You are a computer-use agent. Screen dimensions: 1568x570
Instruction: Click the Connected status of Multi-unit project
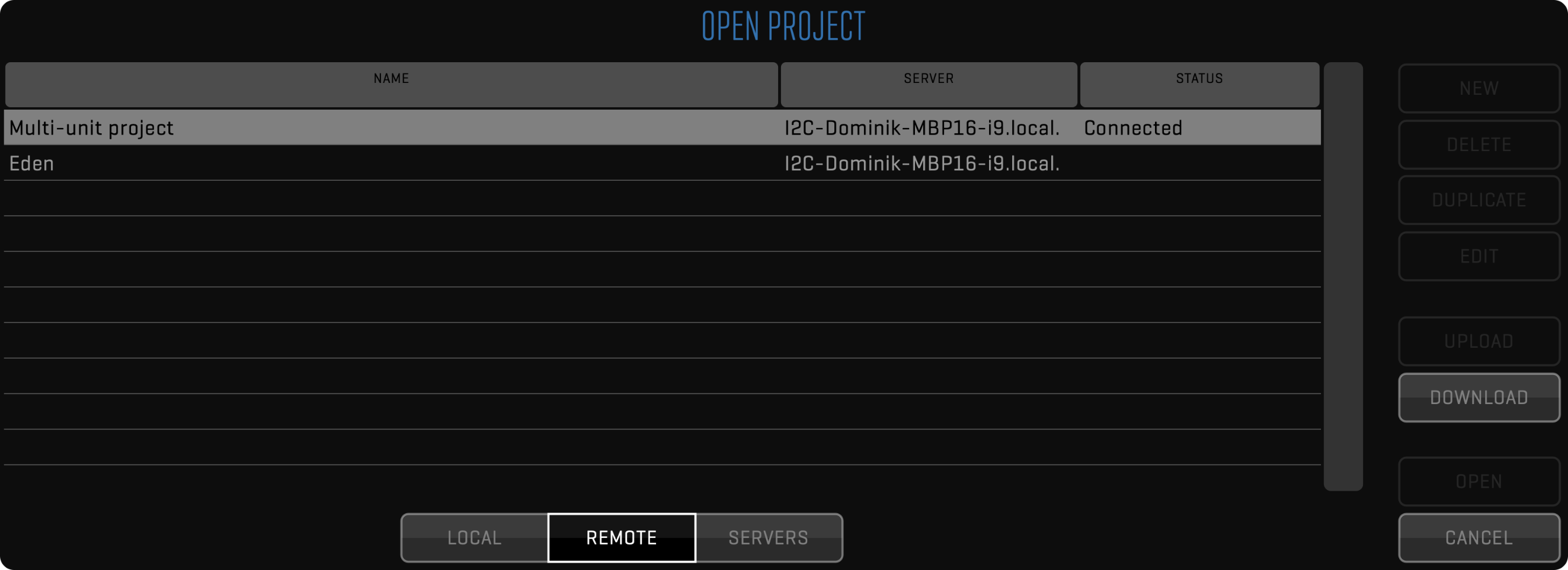1133,128
